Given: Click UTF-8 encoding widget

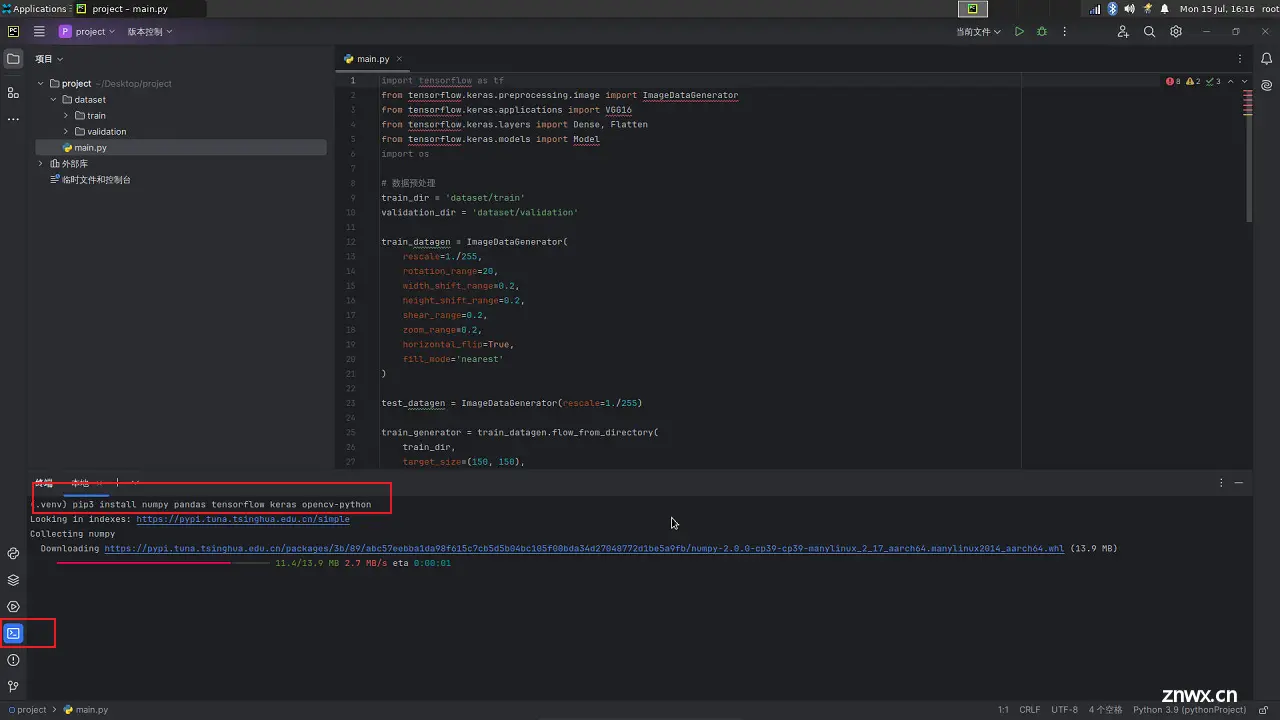Looking at the screenshot, I should pyautogui.click(x=1064, y=710).
